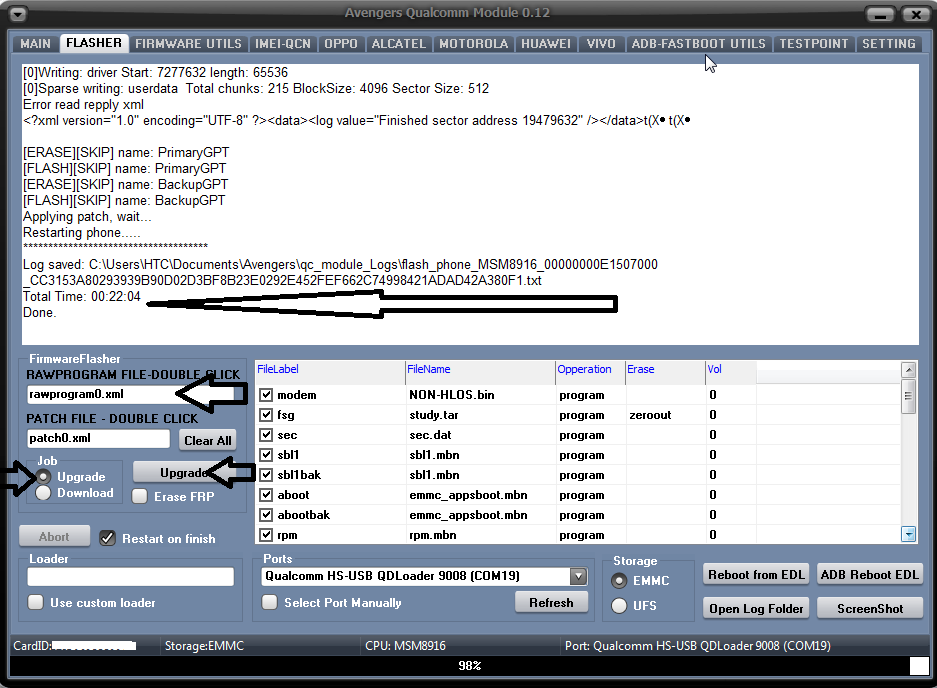Uncheck the modem partition checkbox
Screen dimensions: 937x688
pyautogui.click(x=267, y=395)
